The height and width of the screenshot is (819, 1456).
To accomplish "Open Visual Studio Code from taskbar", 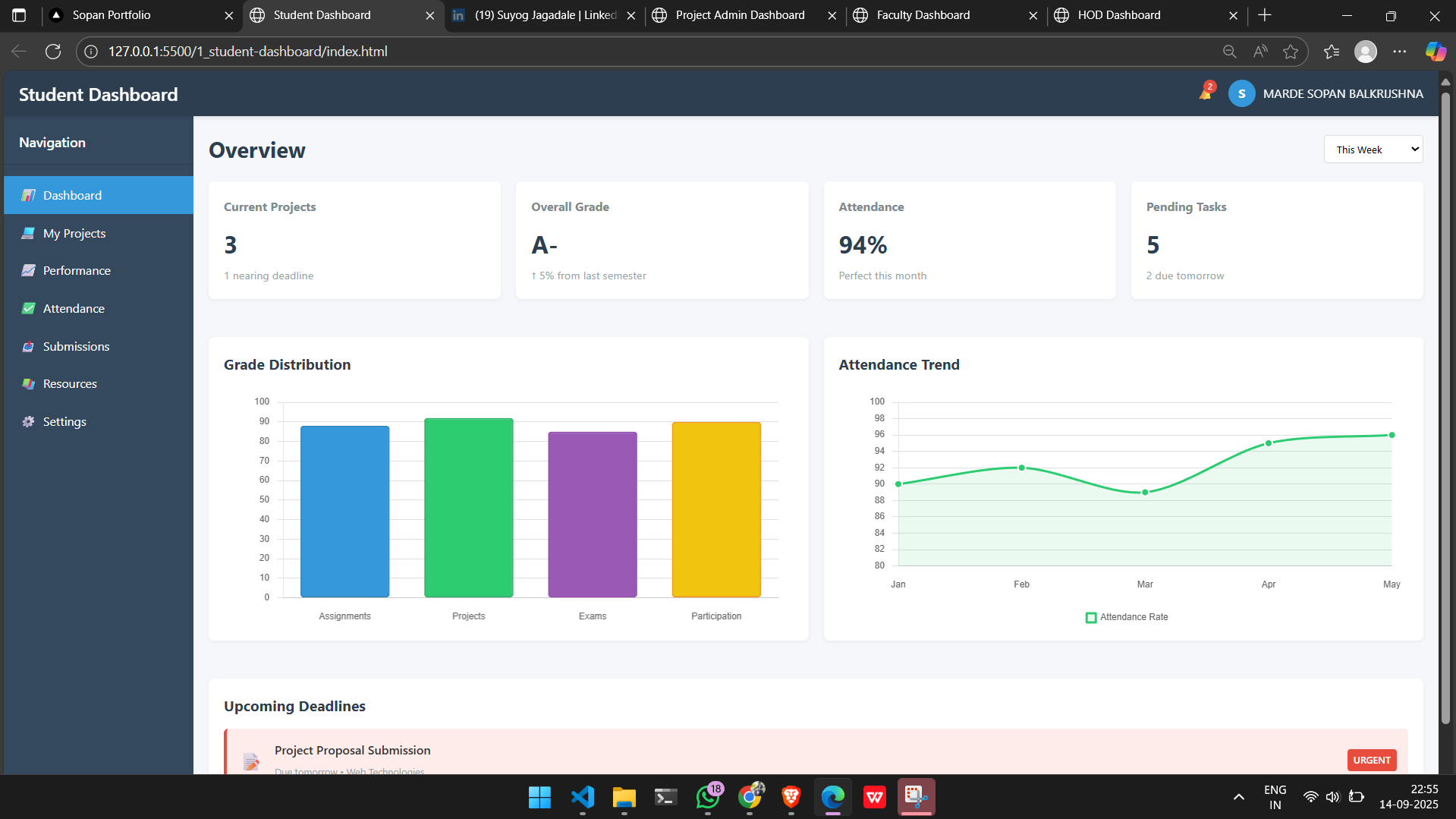I will 582,797.
